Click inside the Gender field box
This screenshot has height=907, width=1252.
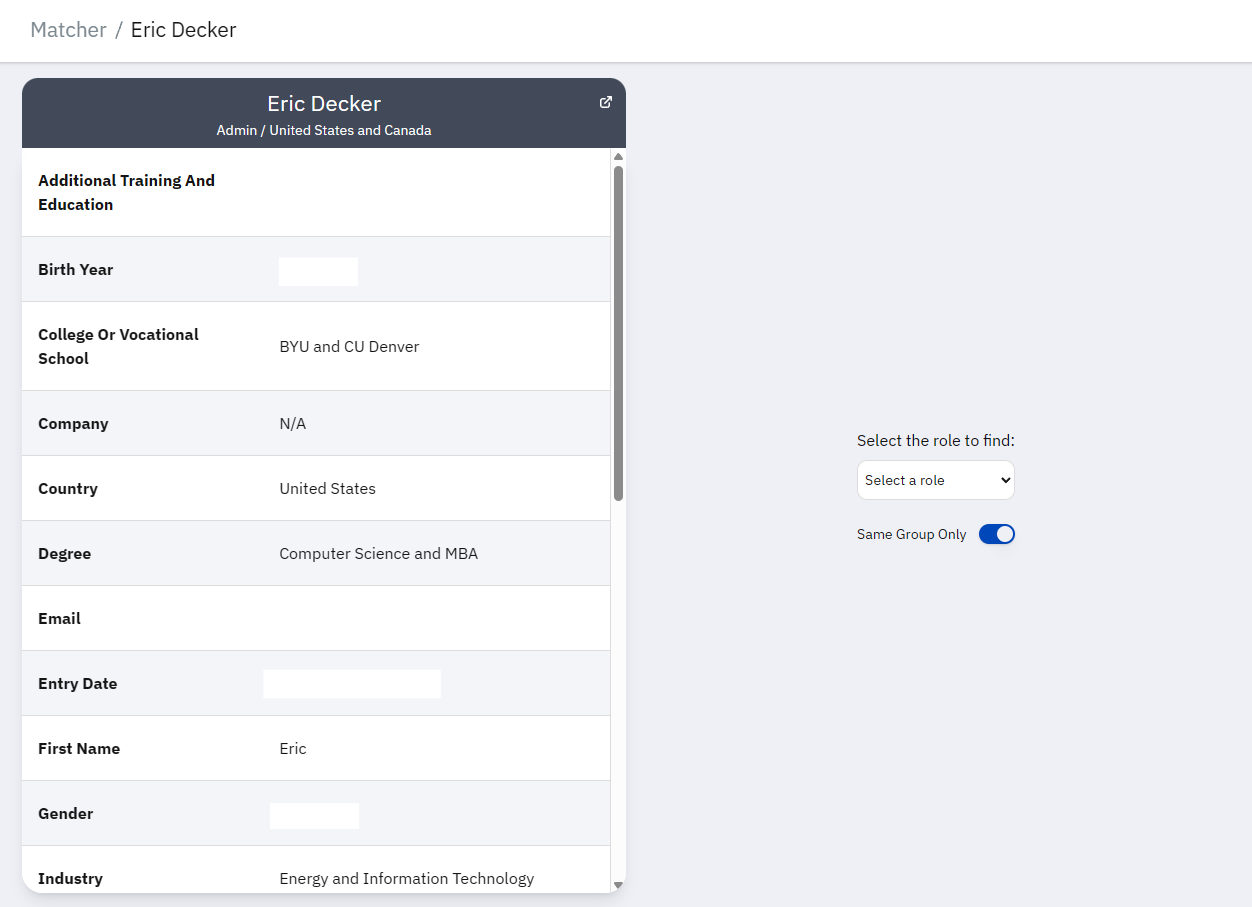point(314,815)
